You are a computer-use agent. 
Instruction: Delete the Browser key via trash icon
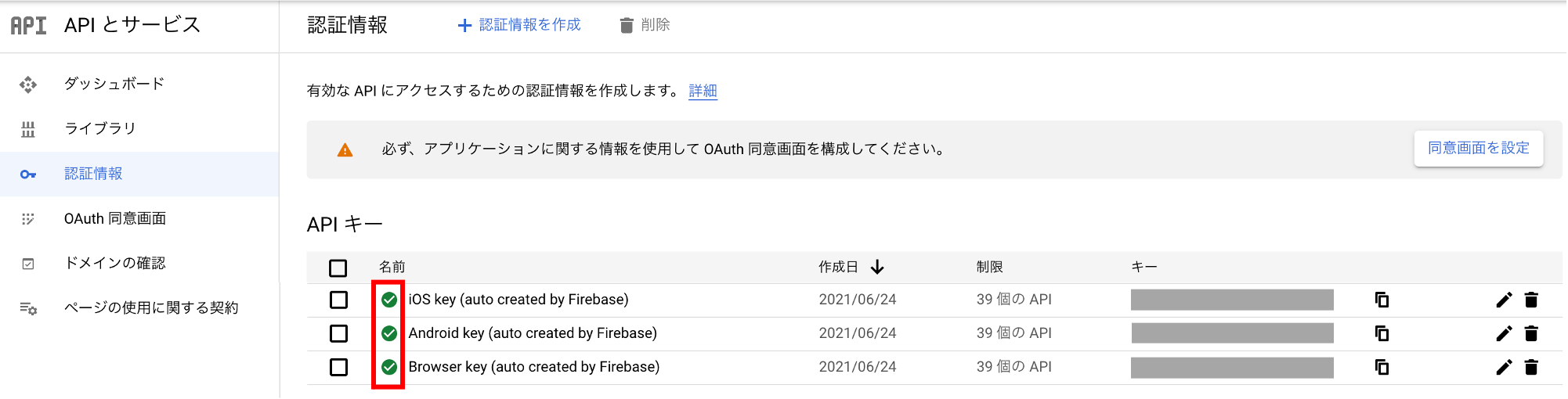click(x=1532, y=367)
